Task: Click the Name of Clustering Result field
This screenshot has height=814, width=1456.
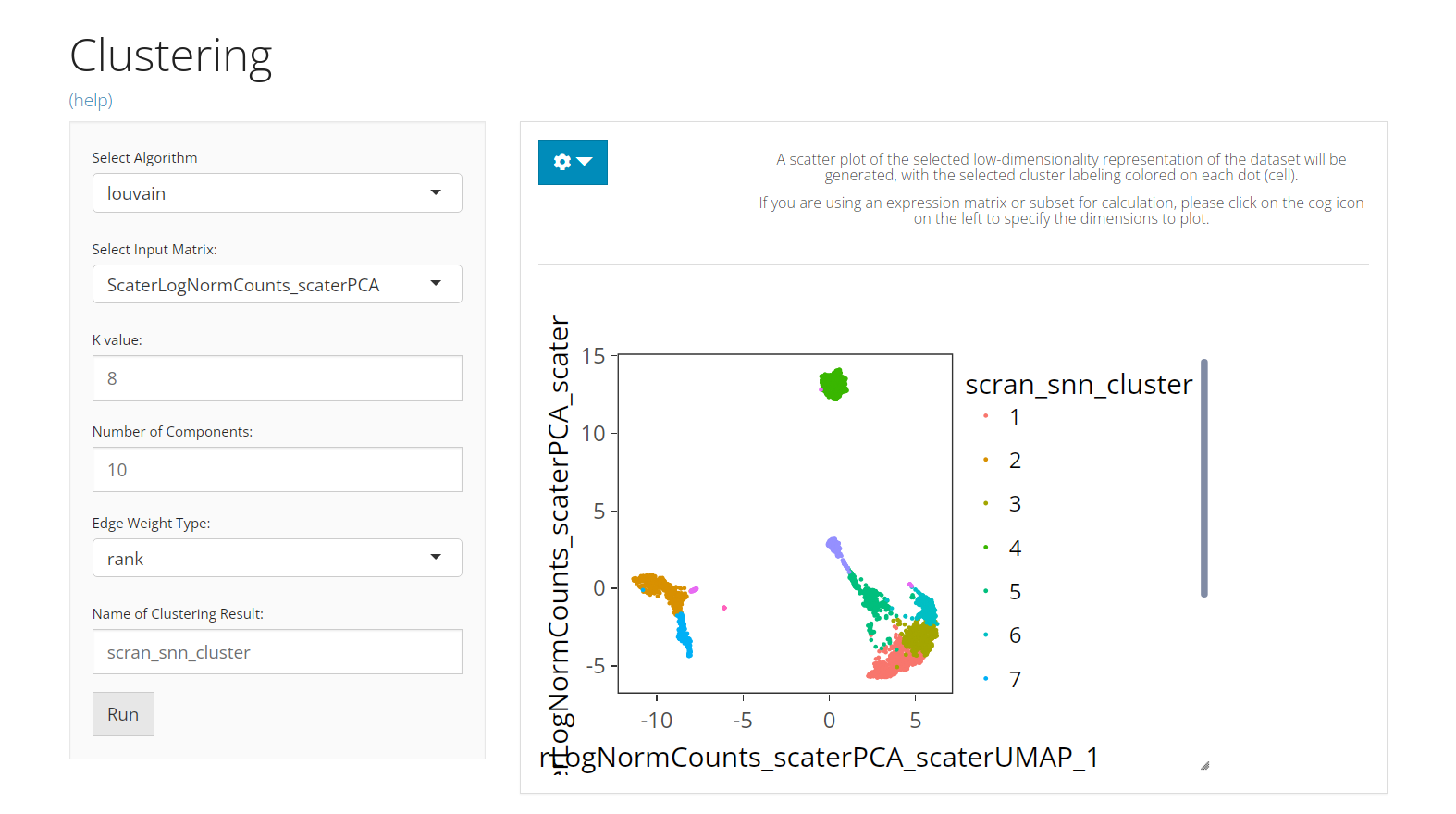Action: 277,652
